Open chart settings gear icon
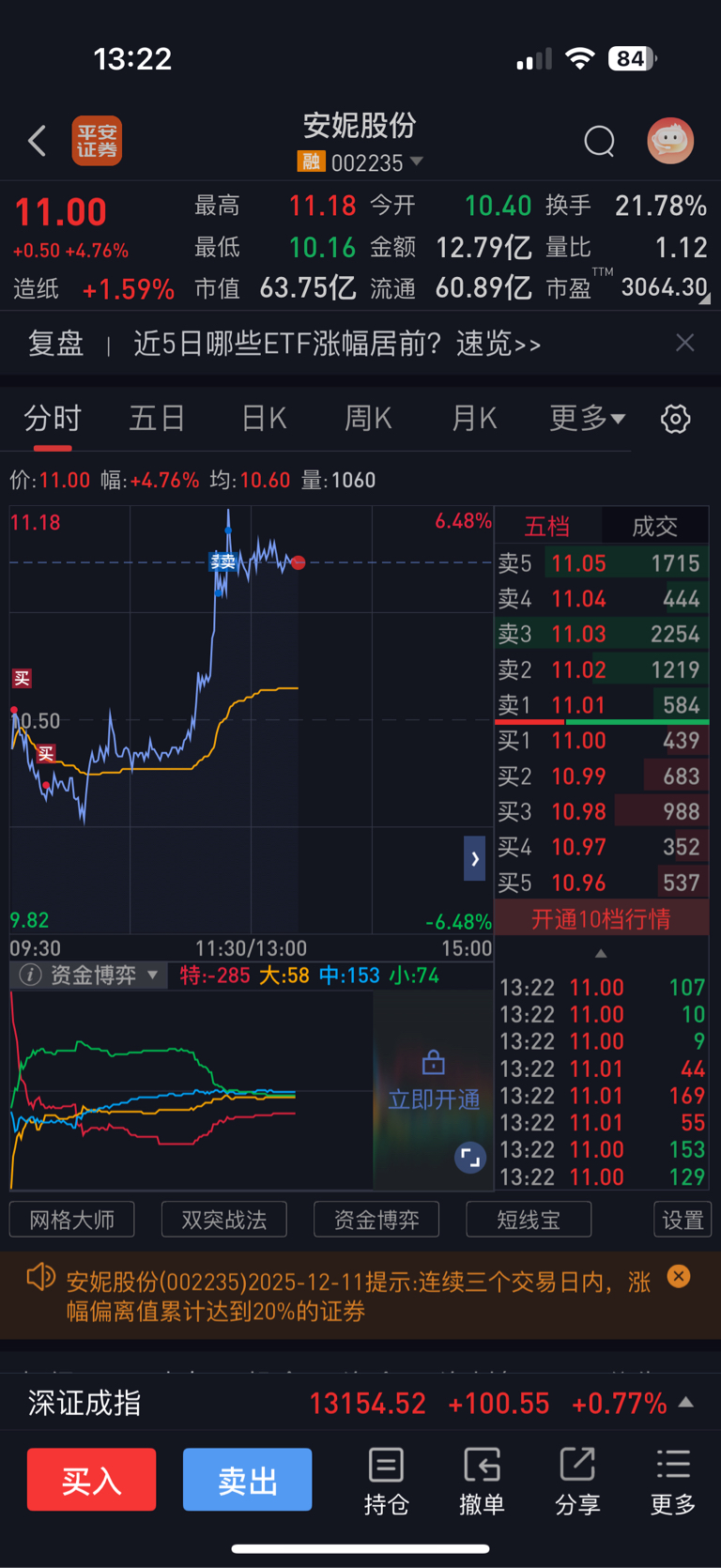721x1568 pixels. pyautogui.click(x=676, y=419)
